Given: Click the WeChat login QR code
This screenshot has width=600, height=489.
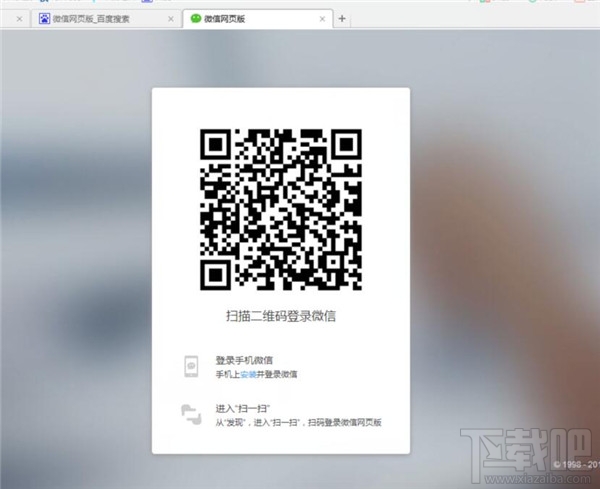Looking at the screenshot, I should [280, 209].
